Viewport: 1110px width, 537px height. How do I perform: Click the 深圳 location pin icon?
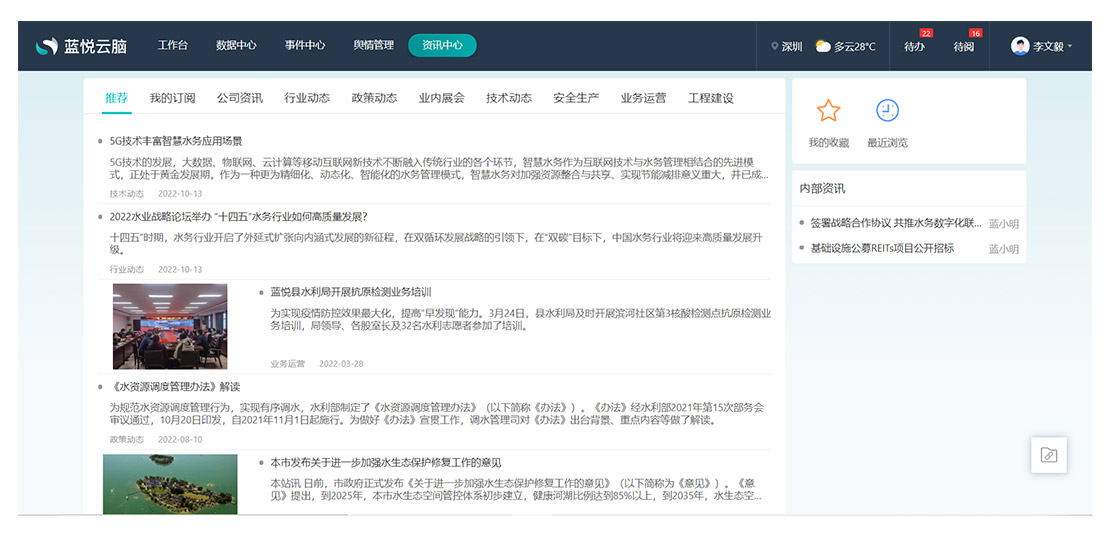click(775, 47)
